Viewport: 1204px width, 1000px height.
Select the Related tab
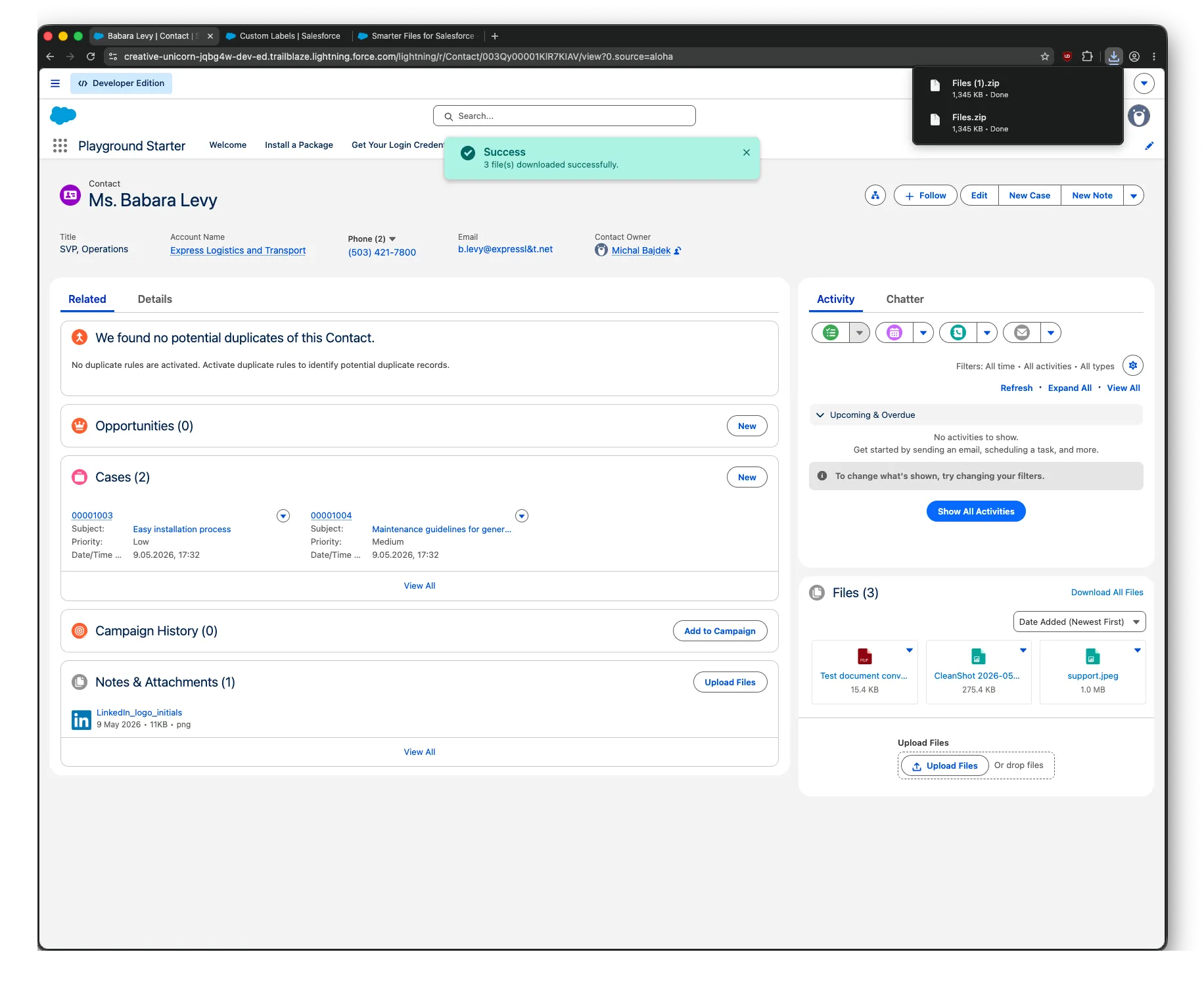pos(87,299)
